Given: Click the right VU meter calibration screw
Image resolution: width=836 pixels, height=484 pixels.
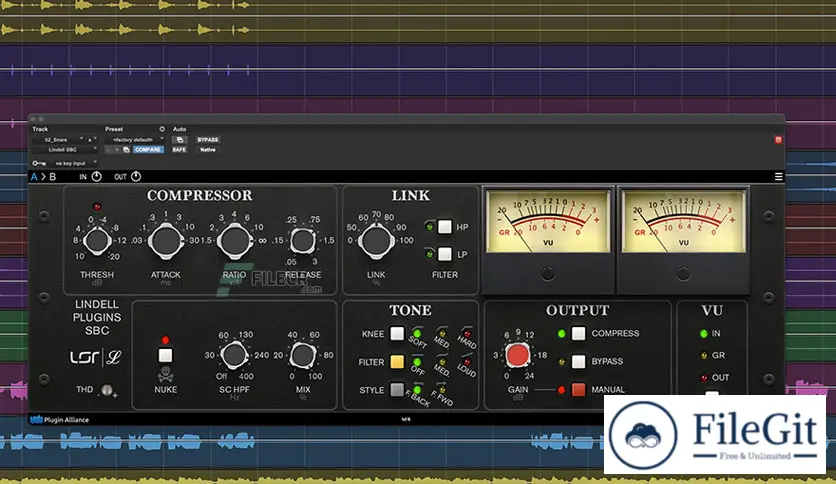Looking at the screenshot, I should tap(683, 273).
